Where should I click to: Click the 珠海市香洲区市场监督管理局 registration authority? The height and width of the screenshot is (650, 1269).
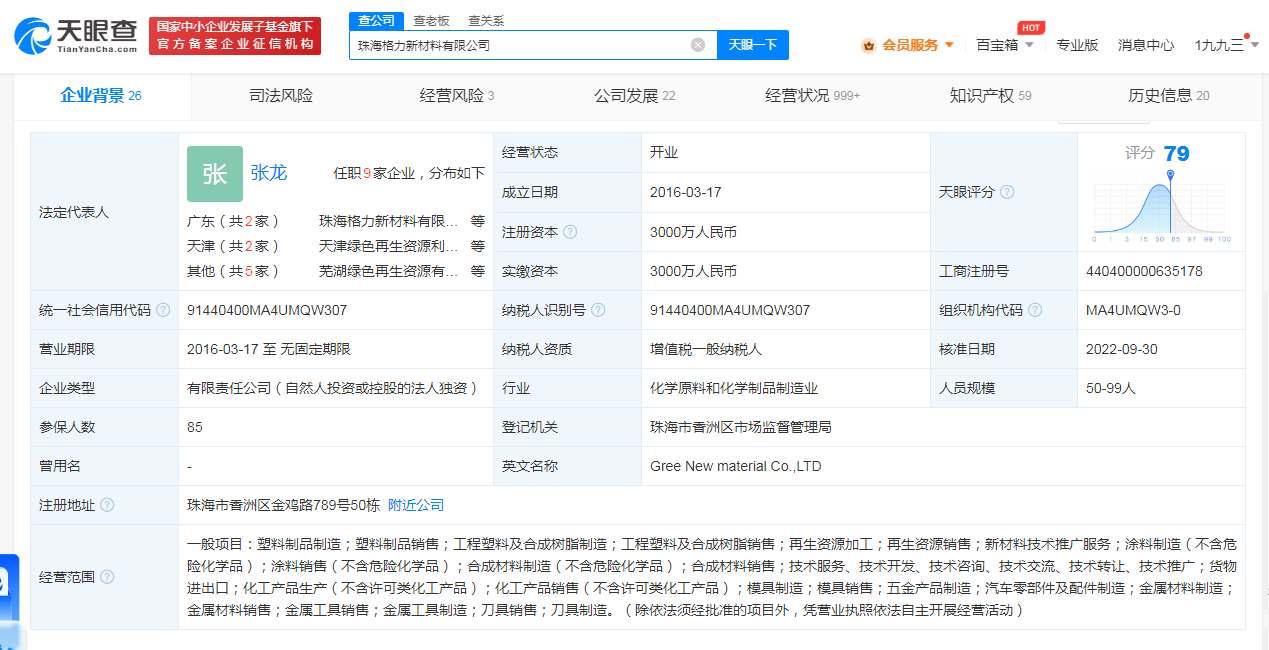click(741, 427)
